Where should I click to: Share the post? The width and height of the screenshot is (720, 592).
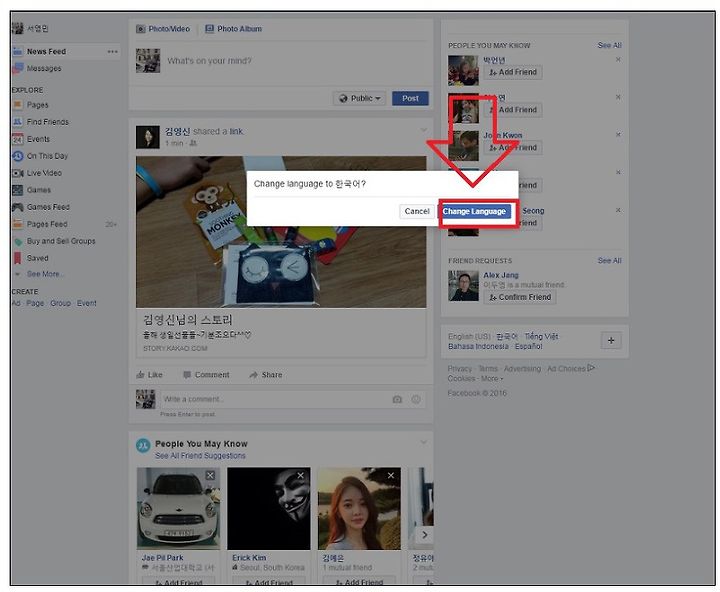coord(266,375)
